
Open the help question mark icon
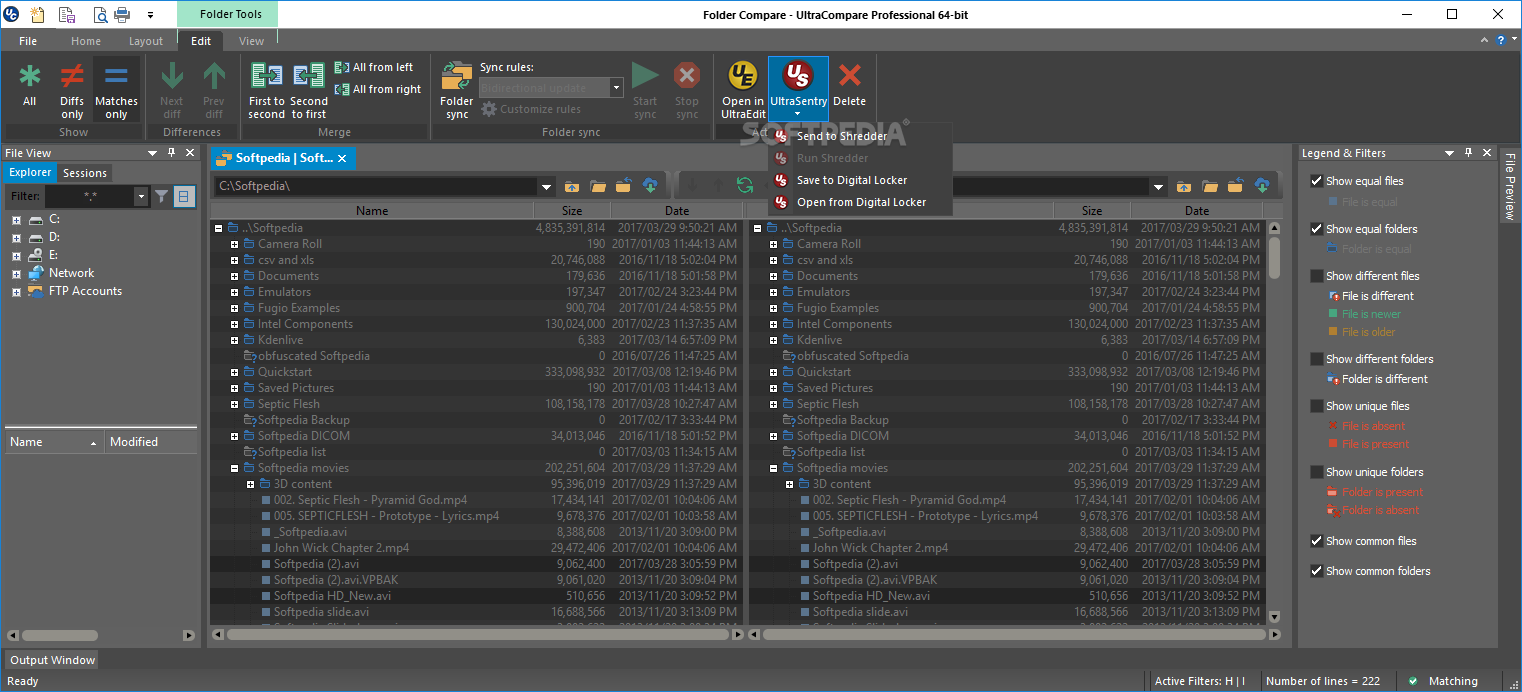[x=1501, y=41]
